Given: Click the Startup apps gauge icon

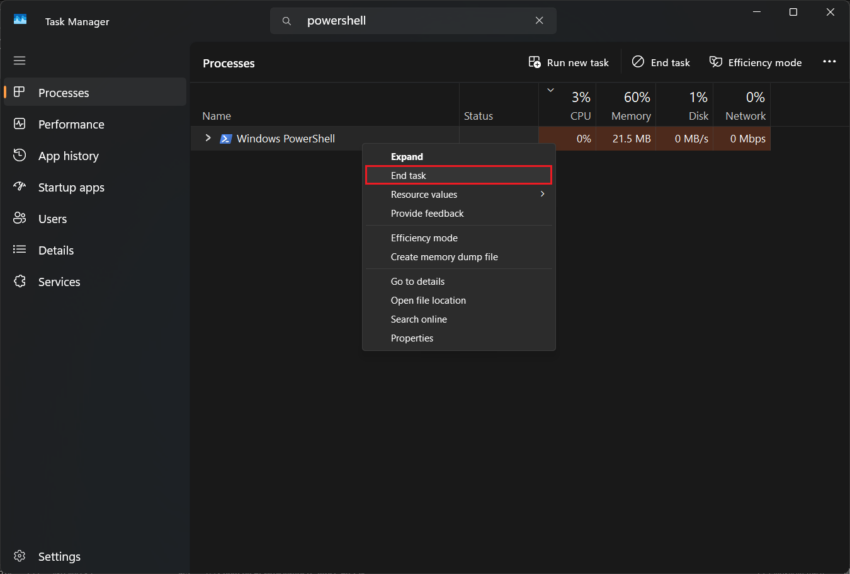Looking at the screenshot, I should (20, 187).
